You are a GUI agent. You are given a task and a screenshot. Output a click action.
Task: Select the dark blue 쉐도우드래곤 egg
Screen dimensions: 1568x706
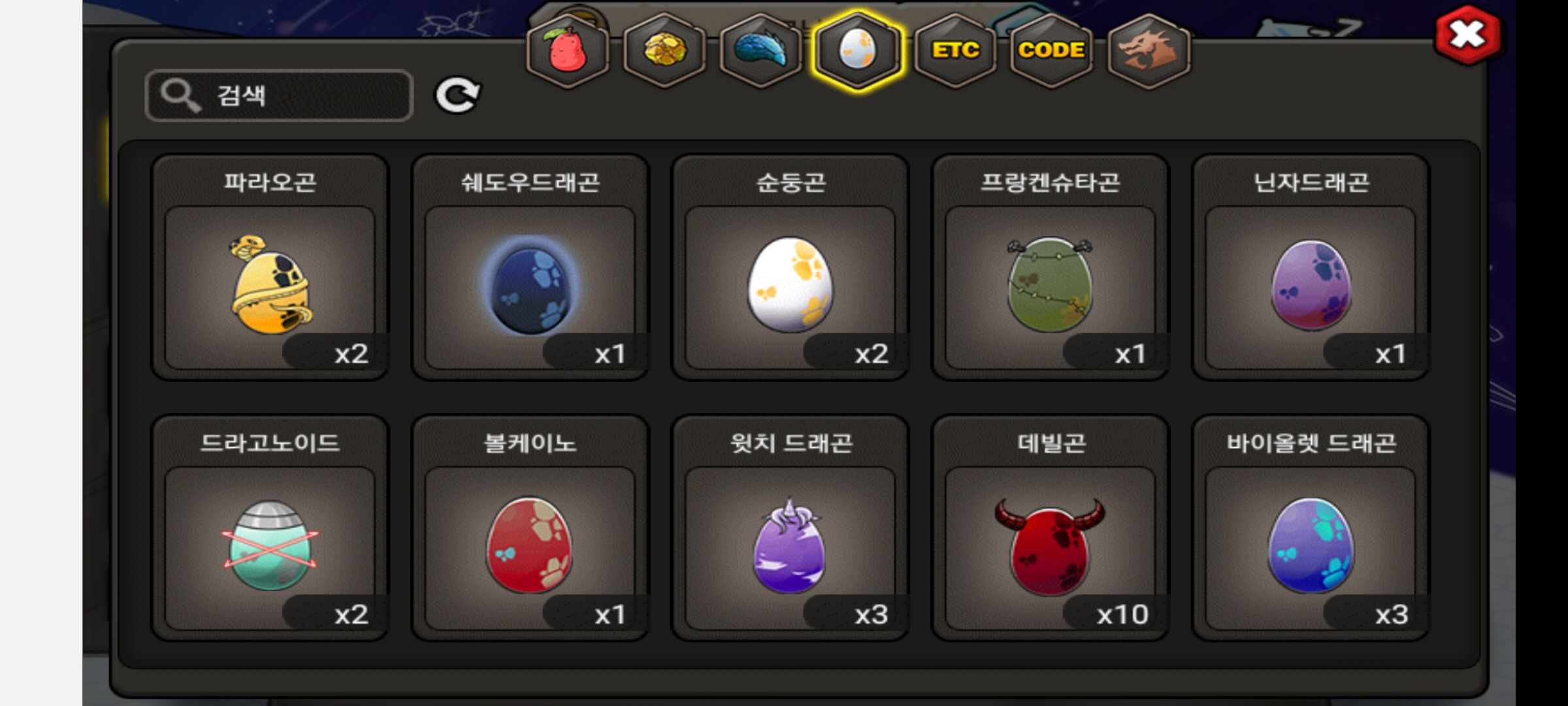(x=530, y=267)
